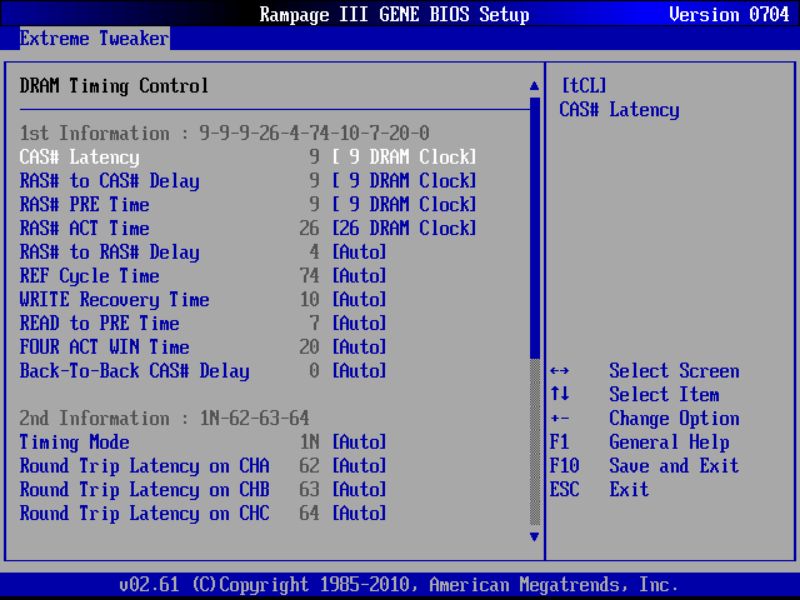Click the scroll up arrow

point(534,86)
